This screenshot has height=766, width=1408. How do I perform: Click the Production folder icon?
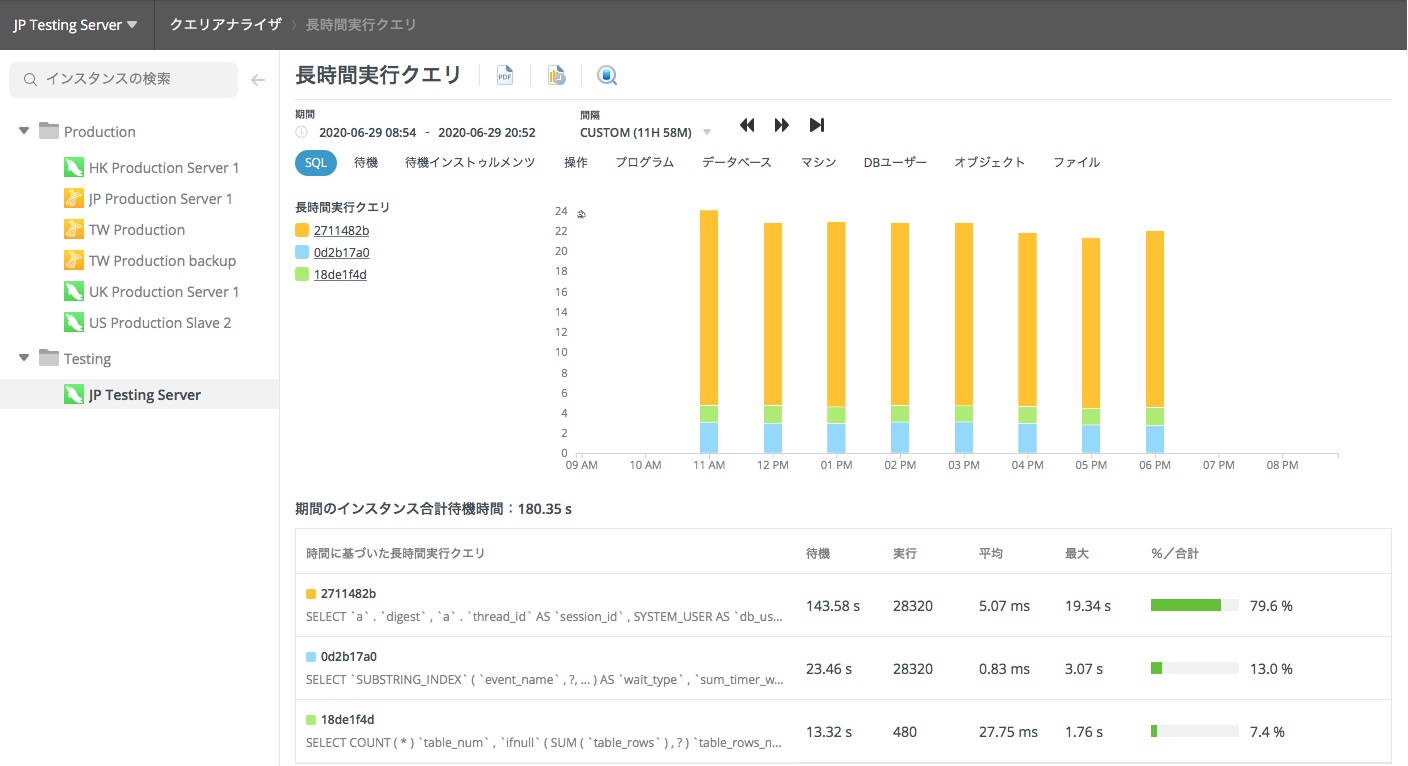(x=48, y=131)
